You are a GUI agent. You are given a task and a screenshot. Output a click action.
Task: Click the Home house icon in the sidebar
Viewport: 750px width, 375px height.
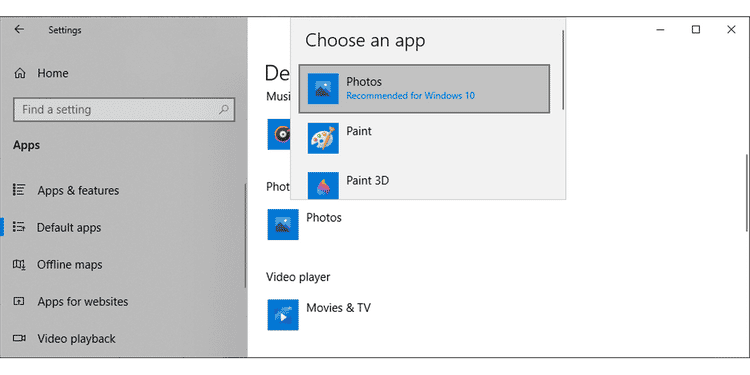[20, 73]
